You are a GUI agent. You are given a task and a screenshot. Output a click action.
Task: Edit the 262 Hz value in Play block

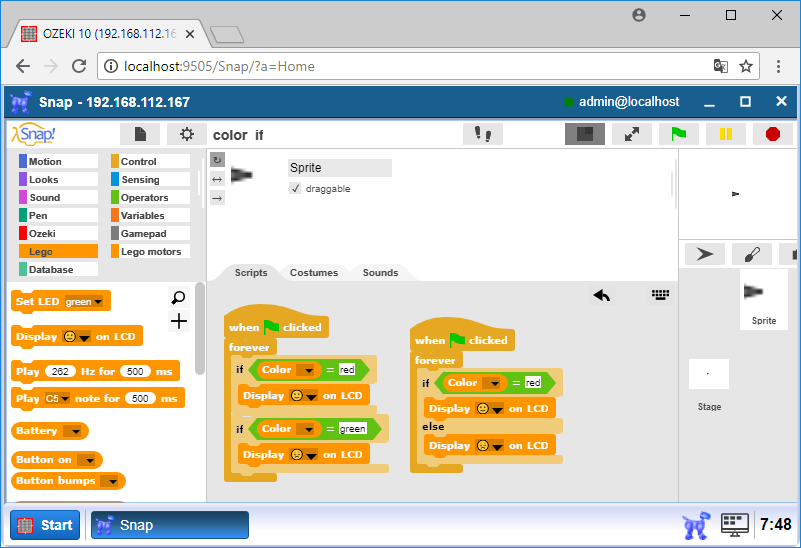click(60, 371)
